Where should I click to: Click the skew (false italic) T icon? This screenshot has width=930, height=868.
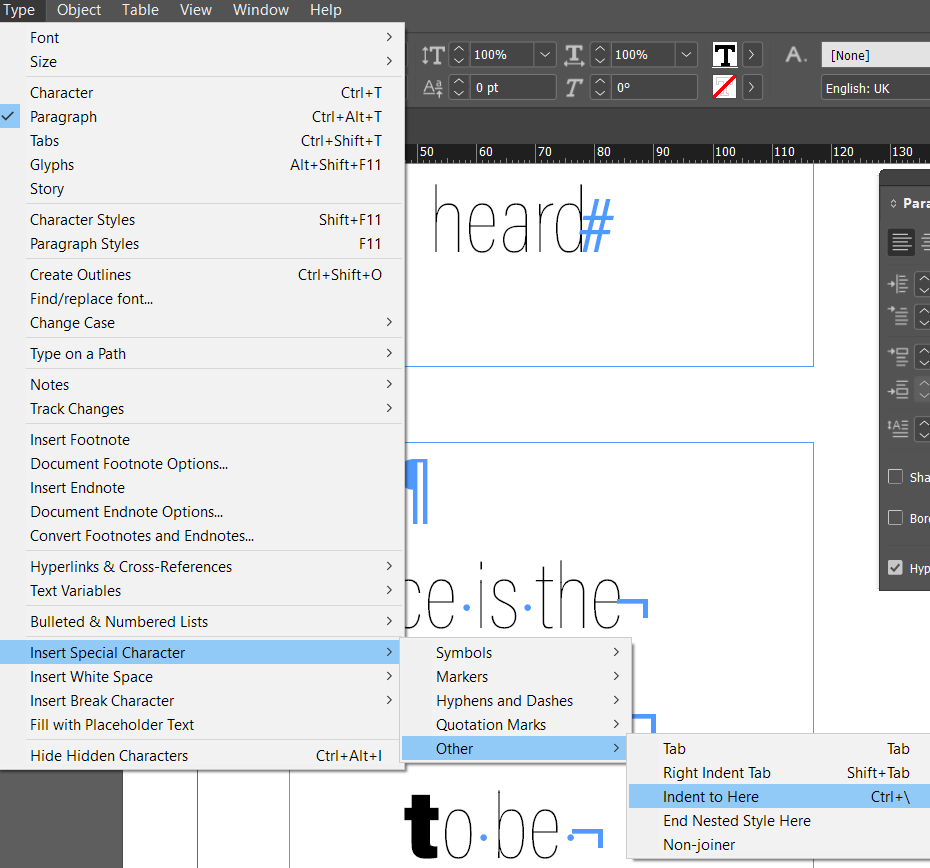click(574, 88)
